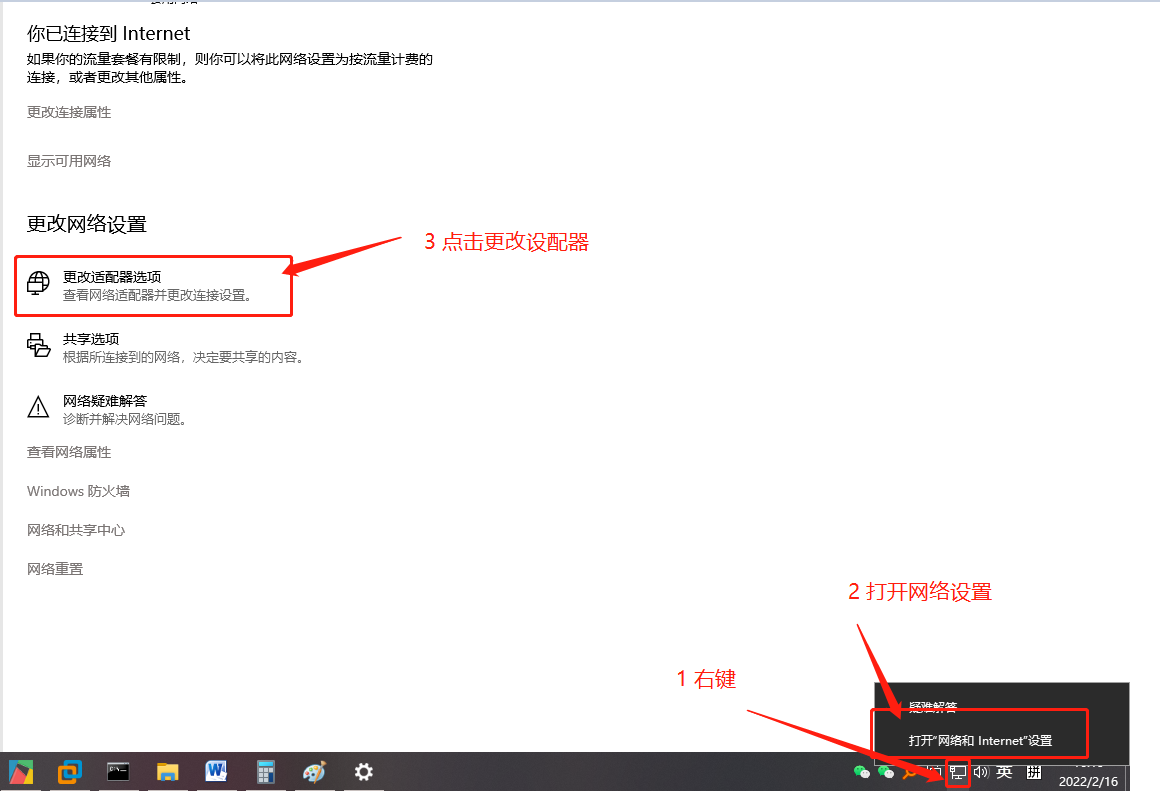Open the network icon in the system tray
1160x791 pixels.
(957, 772)
